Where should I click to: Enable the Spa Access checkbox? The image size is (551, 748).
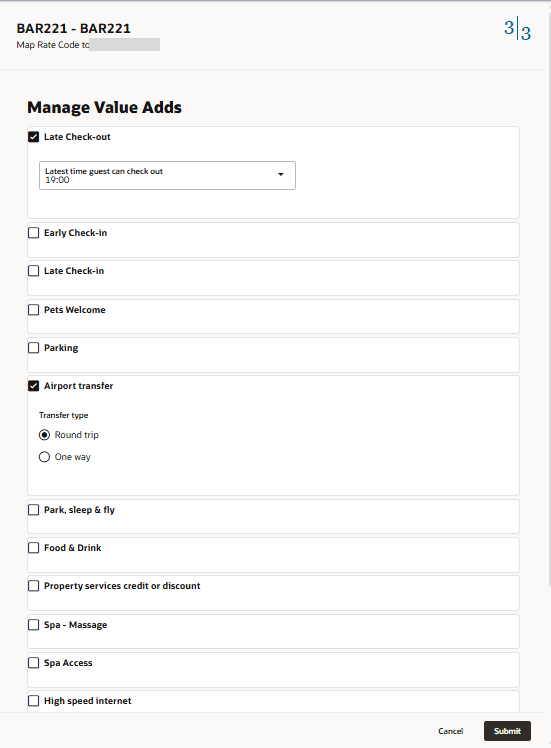tap(33, 663)
